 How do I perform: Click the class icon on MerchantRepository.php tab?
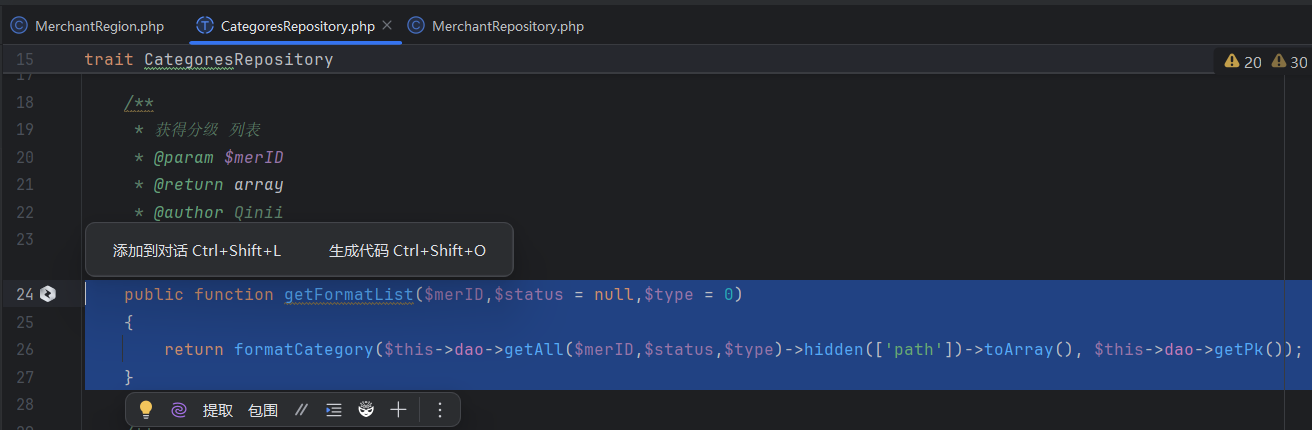[416, 26]
